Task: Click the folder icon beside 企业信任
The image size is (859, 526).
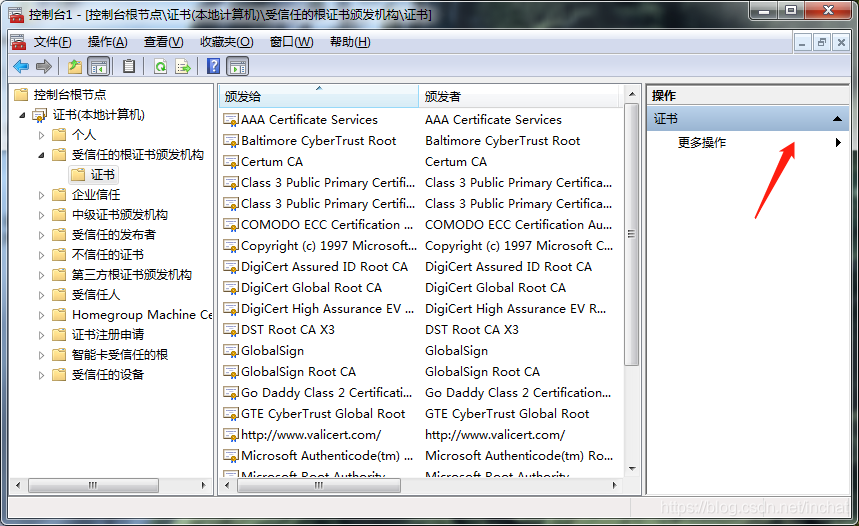Action: coord(59,195)
